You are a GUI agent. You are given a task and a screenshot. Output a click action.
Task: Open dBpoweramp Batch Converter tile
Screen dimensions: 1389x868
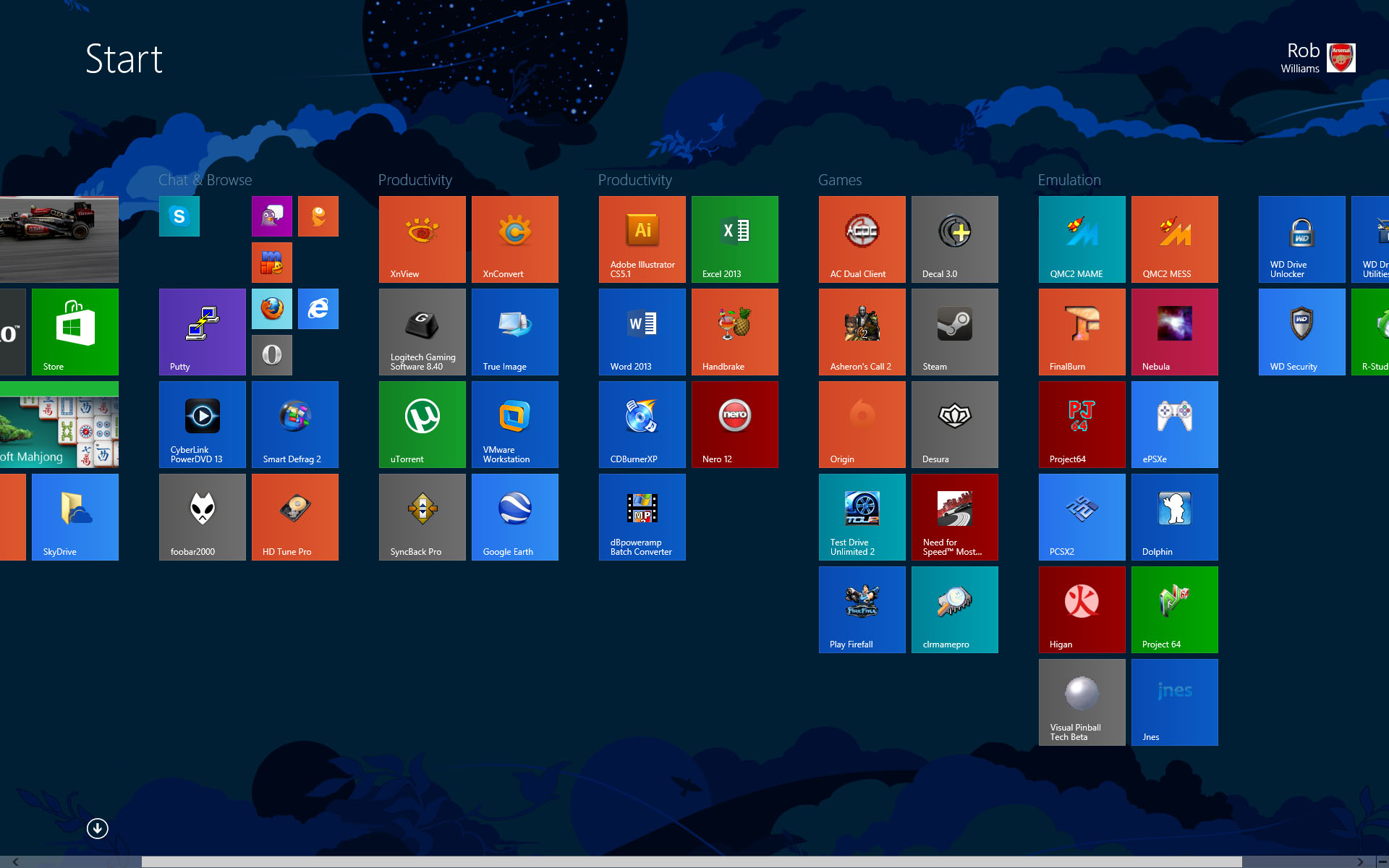642,517
